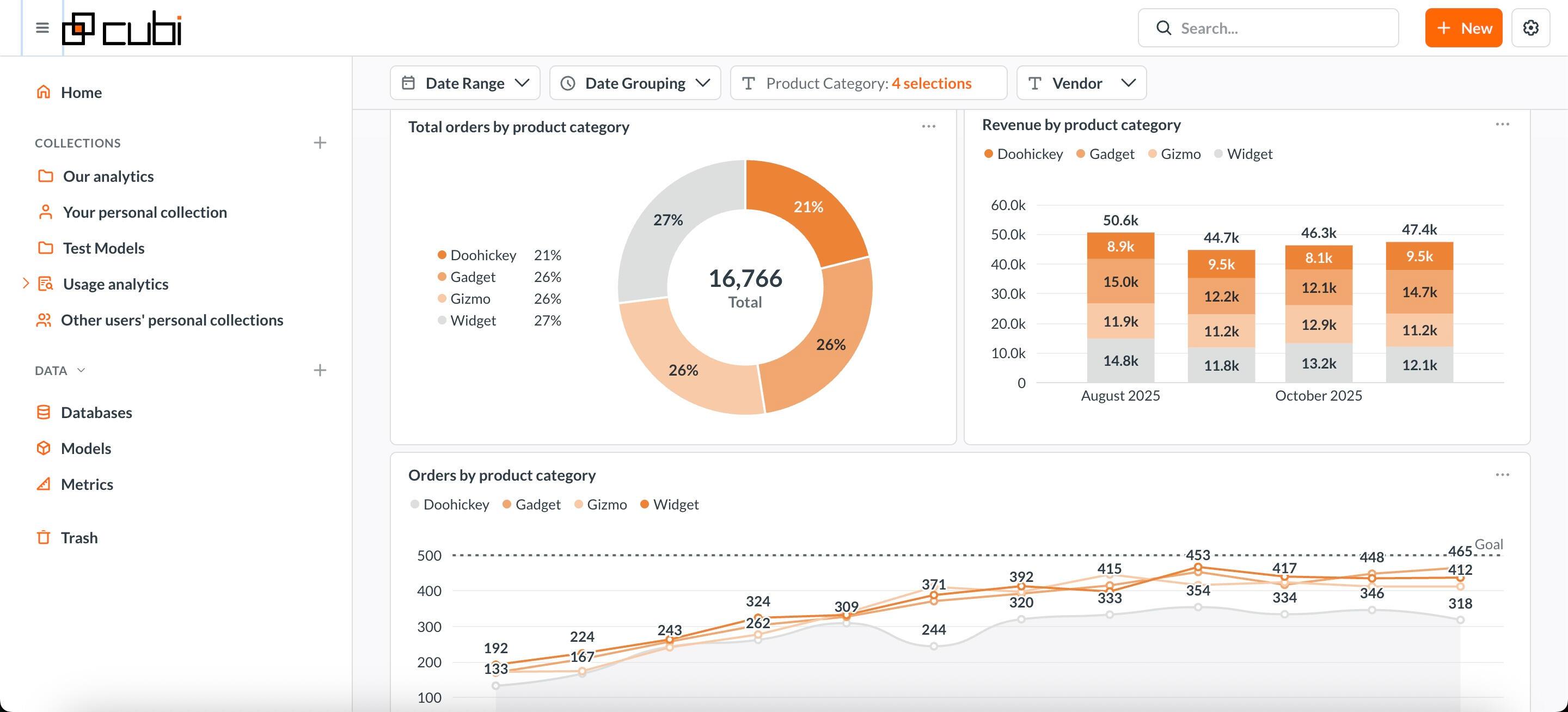Viewport: 1568px width, 712px height.
Task: Open ellipsis menu on Orders line chart
Action: click(1502, 475)
